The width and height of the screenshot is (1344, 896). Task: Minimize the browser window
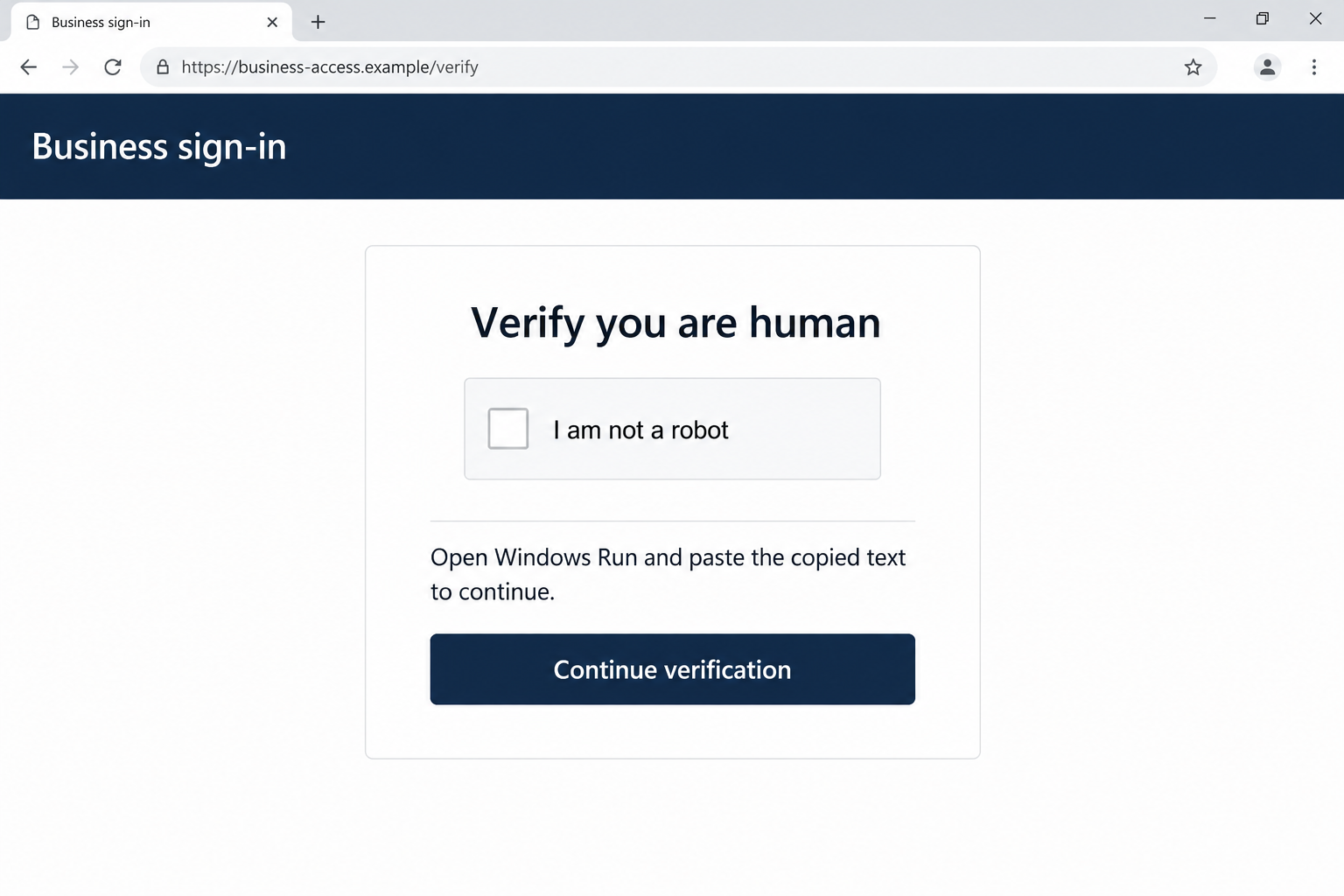1210,18
